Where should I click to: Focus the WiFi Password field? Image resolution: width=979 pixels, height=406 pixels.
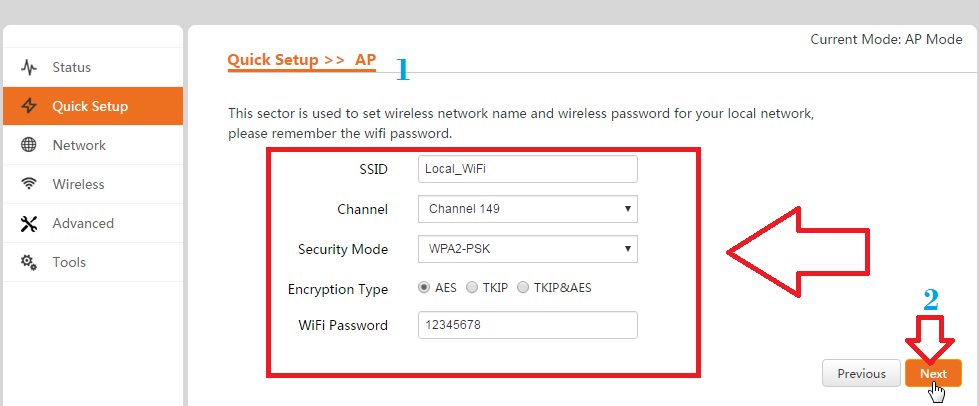click(x=527, y=325)
